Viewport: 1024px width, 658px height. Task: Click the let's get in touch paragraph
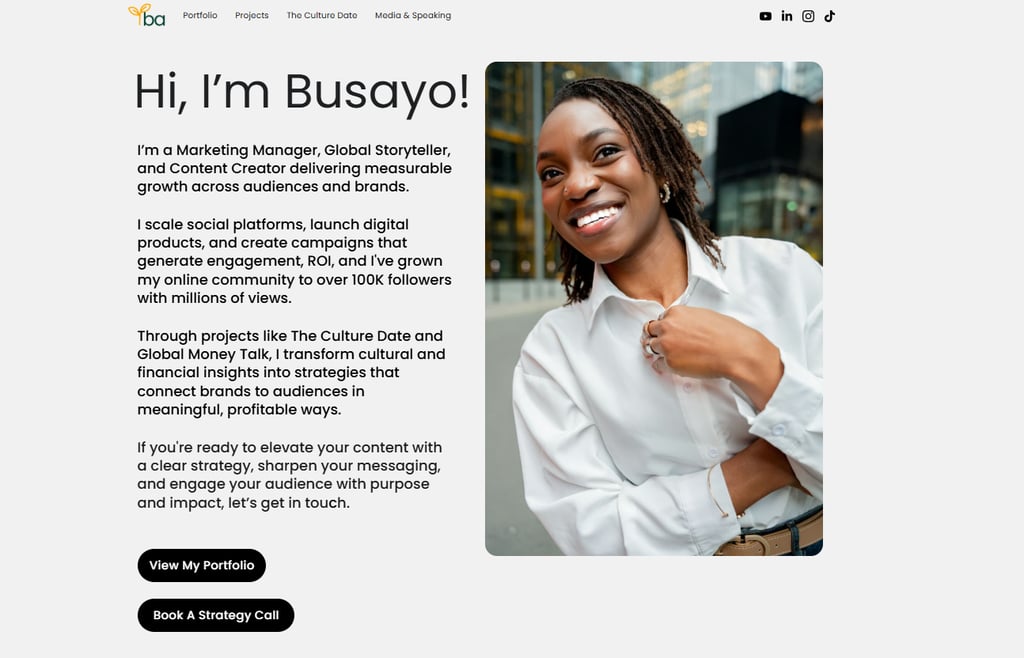click(x=289, y=475)
